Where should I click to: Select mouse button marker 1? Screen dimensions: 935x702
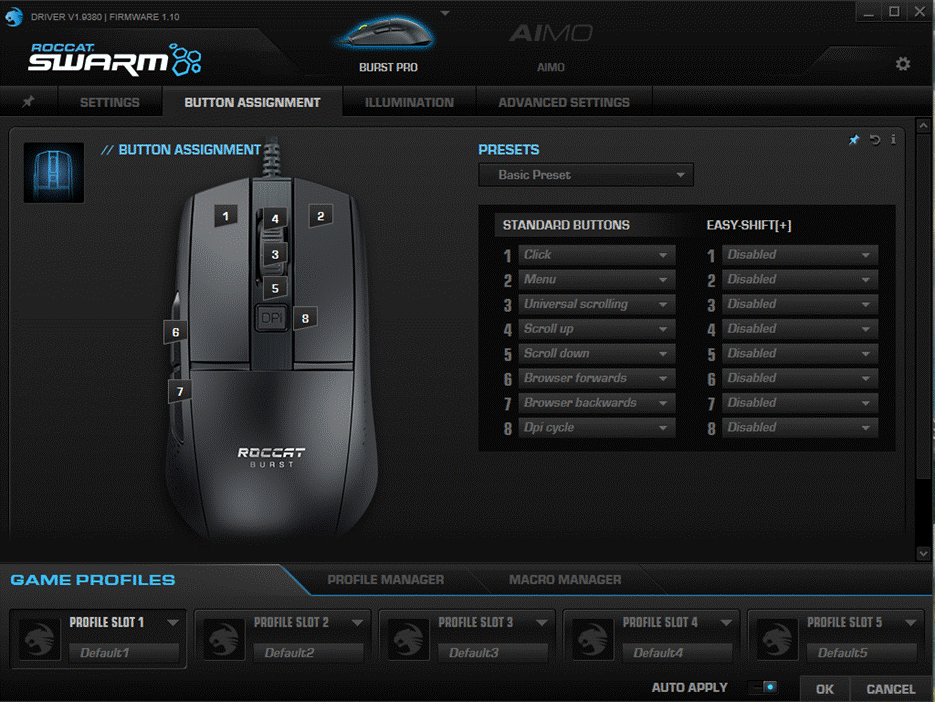(225, 216)
